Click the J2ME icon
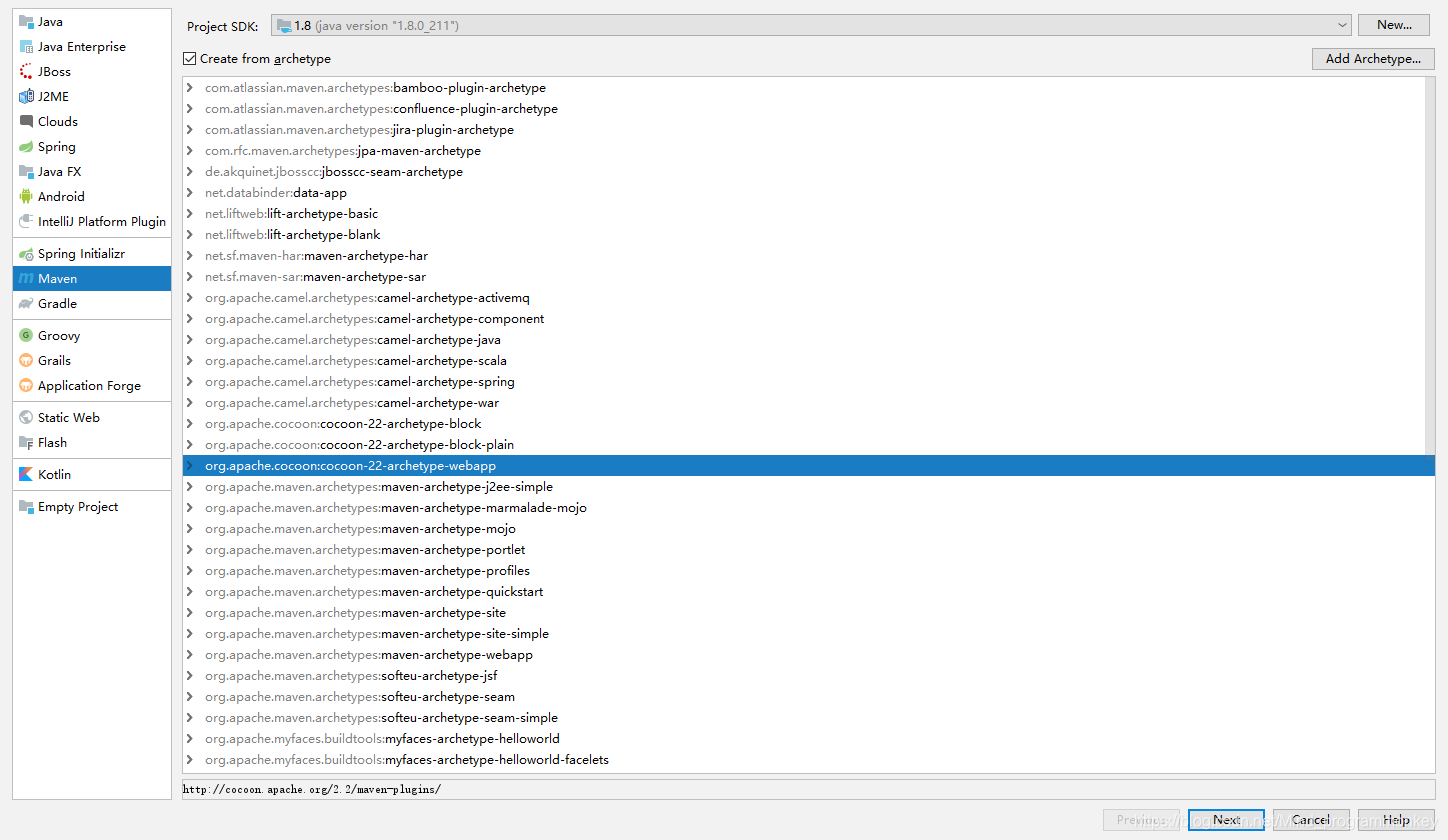Viewport: 1448px width, 840px height. tap(26, 96)
